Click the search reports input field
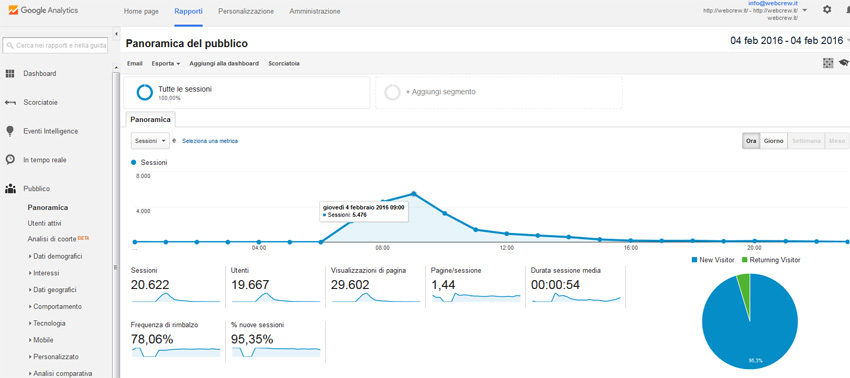The height and width of the screenshot is (378, 850). (55, 46)
